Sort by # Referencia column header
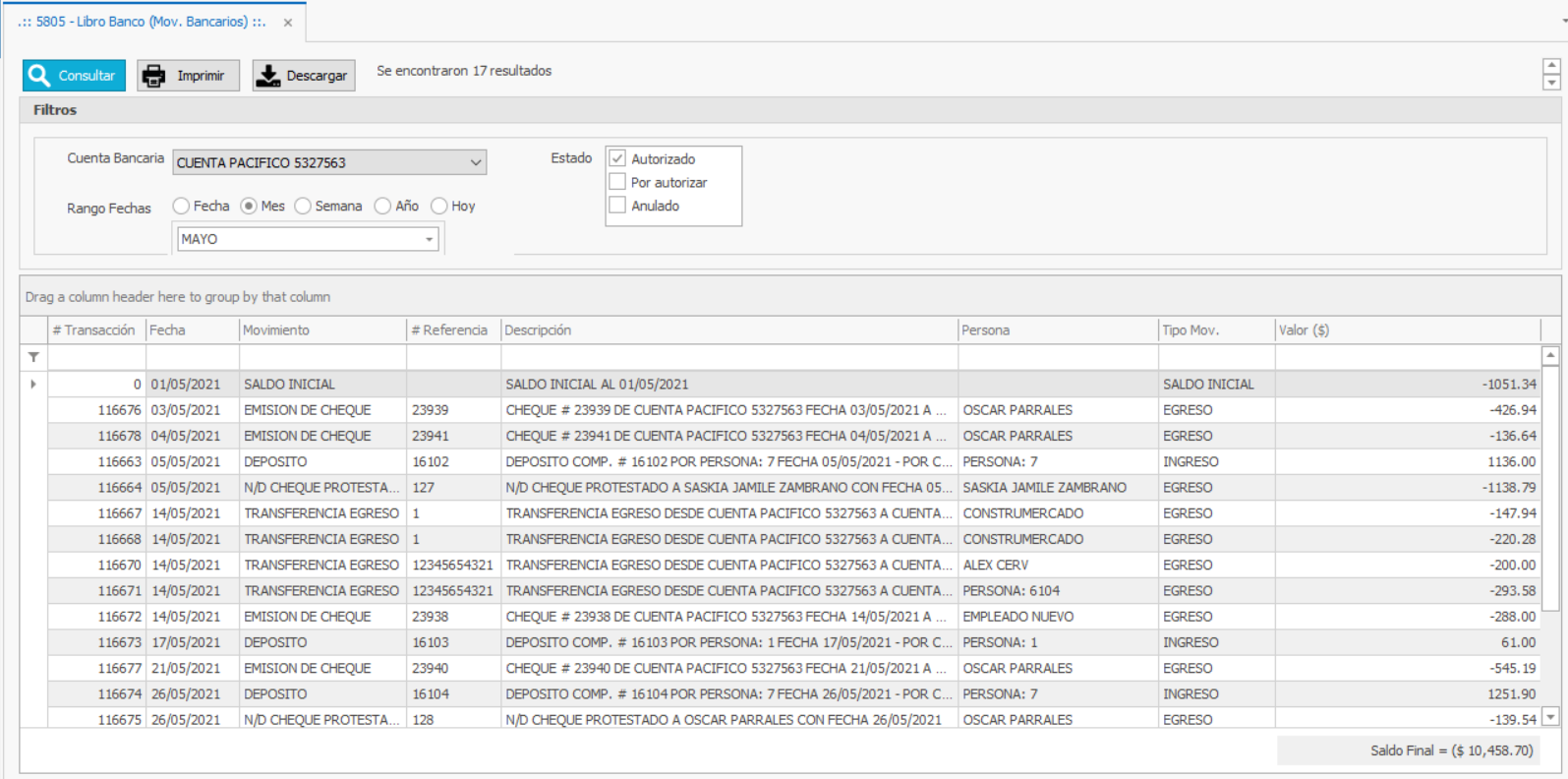 point(453,330)
